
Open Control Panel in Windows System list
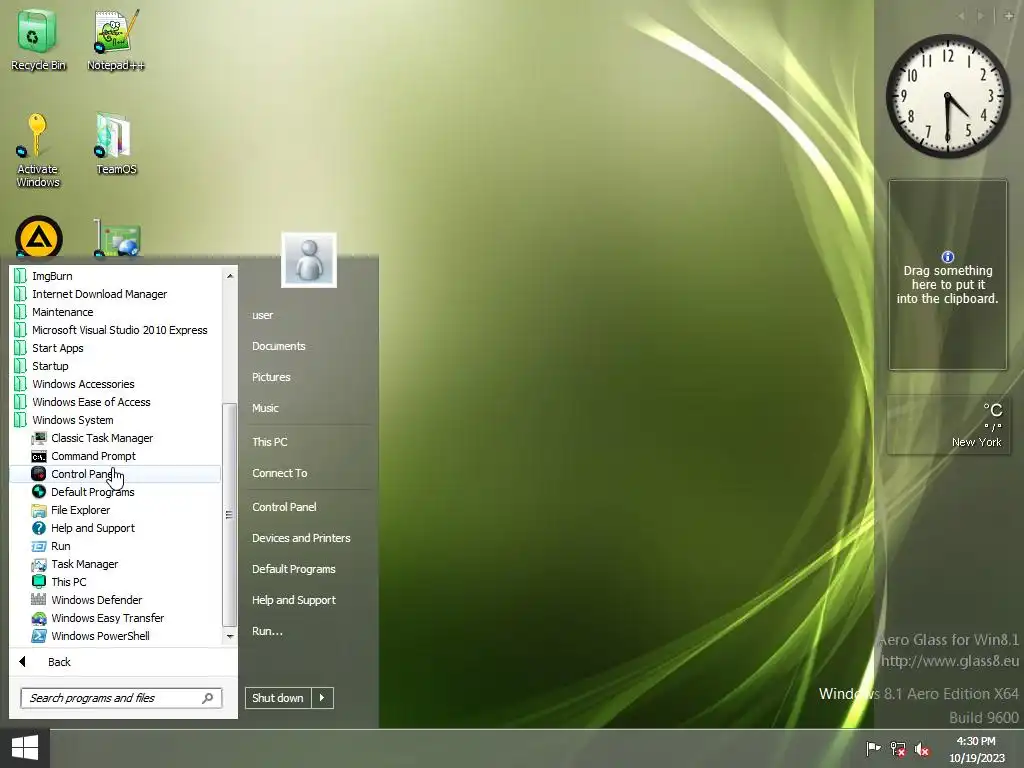click(115, 474)
